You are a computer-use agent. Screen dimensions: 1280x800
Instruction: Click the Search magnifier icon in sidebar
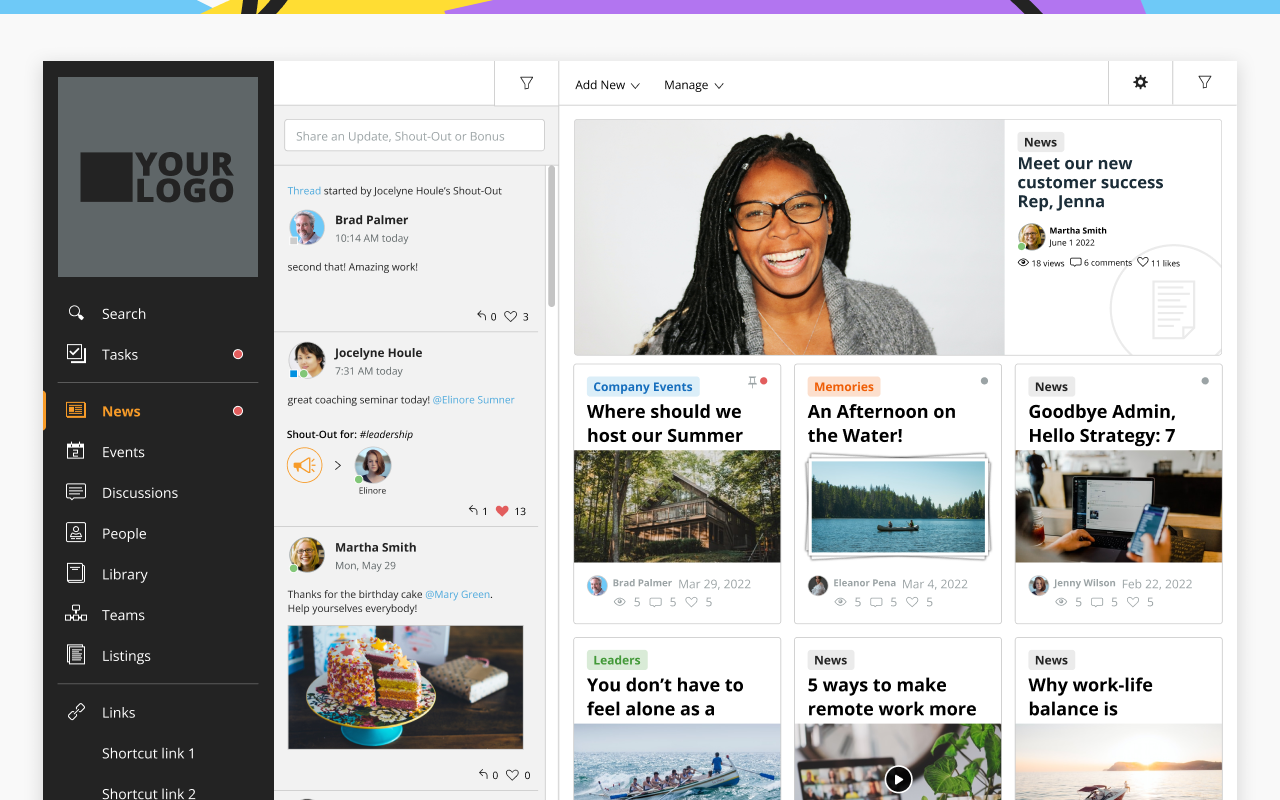(76, 313)
